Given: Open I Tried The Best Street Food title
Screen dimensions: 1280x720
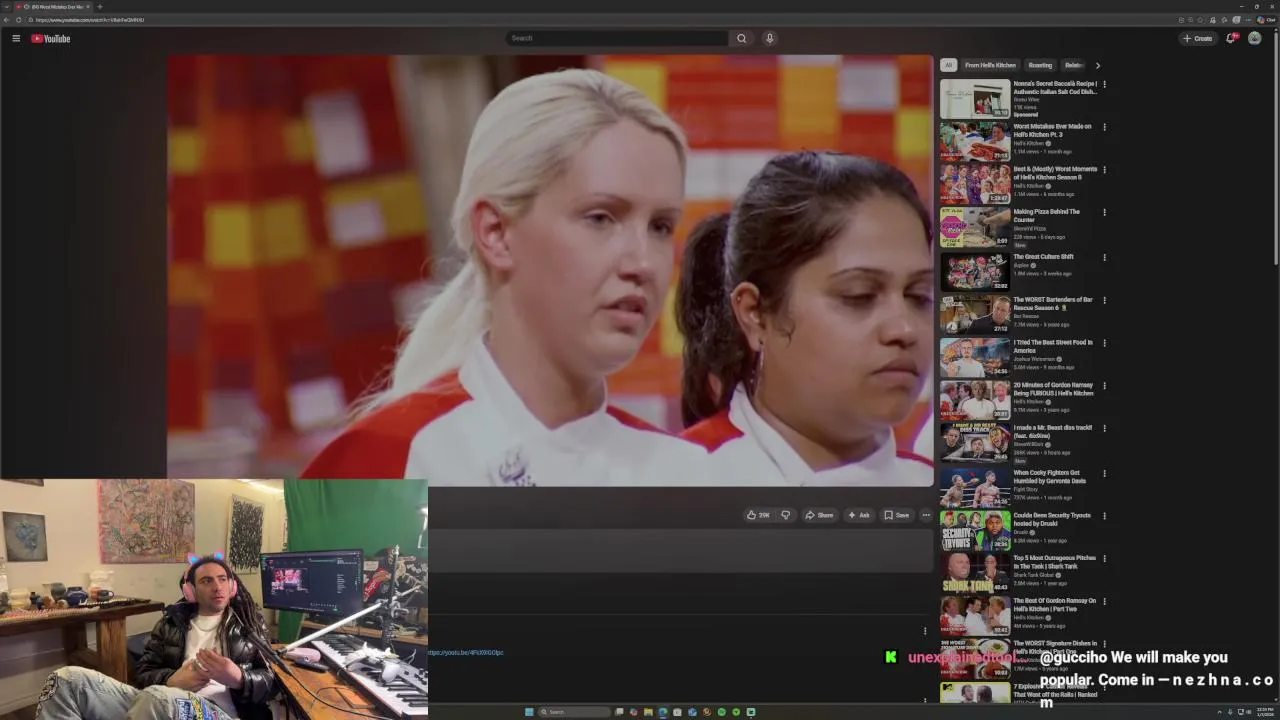Looking at the screenshot, I should [1053, 346].
